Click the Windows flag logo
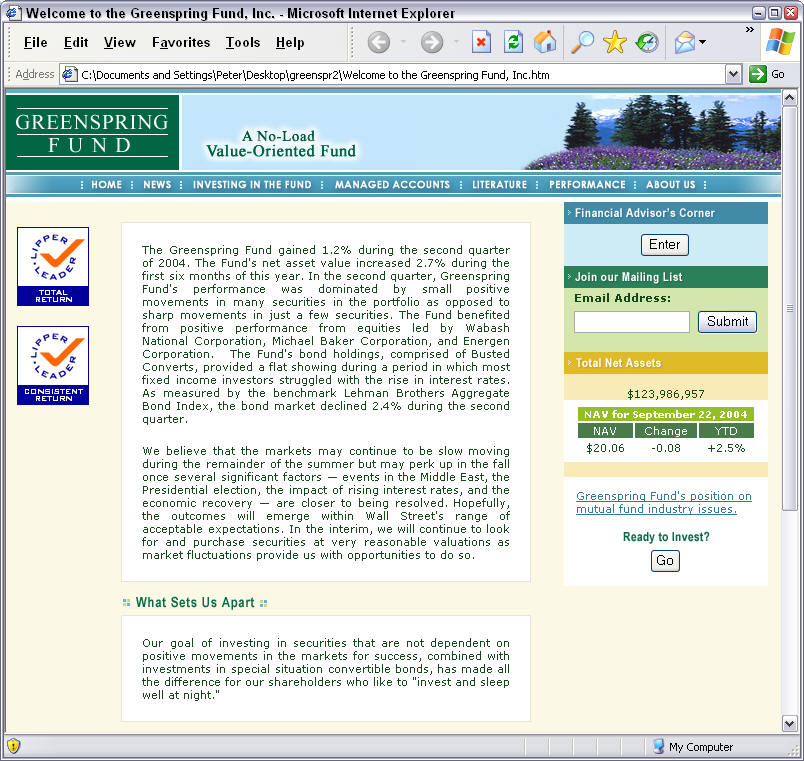The height and width of the screenshot is (761, 804). click(x=780, y=41)
